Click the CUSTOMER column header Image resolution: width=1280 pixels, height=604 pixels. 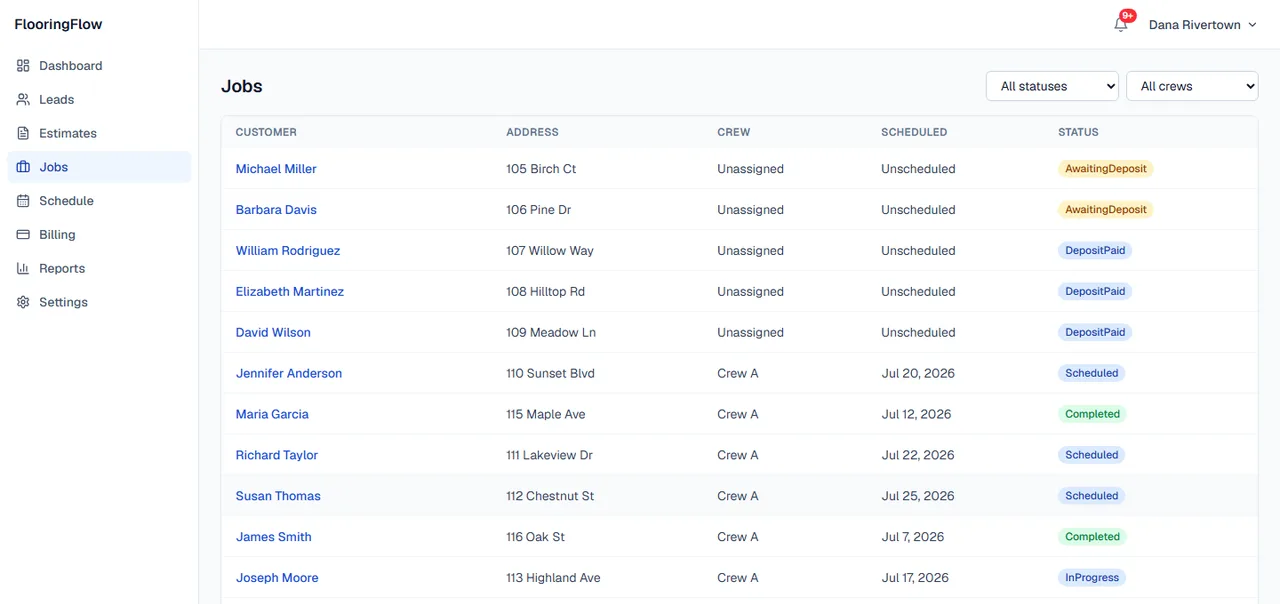click(266, 132)
